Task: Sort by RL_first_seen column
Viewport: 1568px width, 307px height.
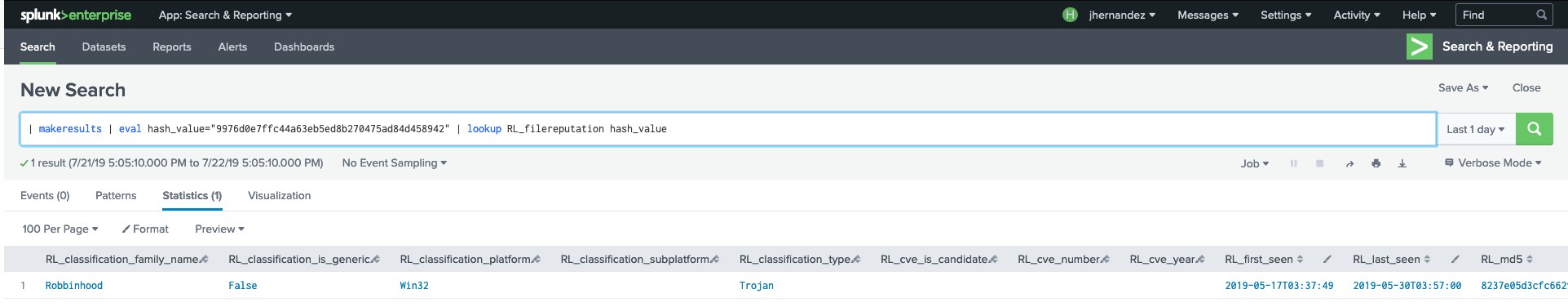Action: click(x=1263, y=259)
